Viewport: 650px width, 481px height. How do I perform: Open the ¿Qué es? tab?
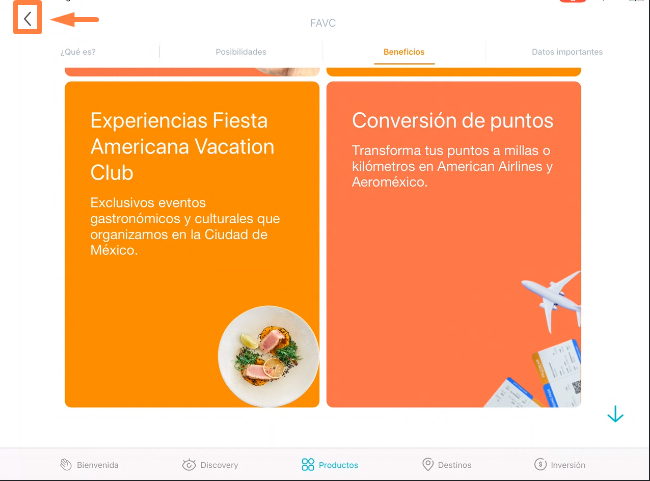[x=78, y=52]
